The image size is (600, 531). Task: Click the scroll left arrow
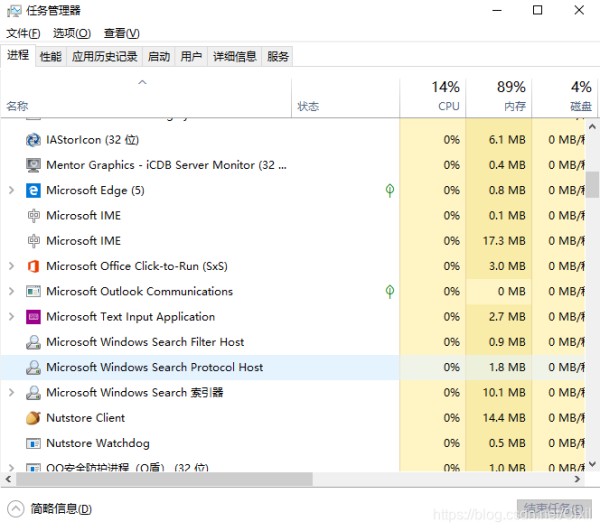(8, 479)
